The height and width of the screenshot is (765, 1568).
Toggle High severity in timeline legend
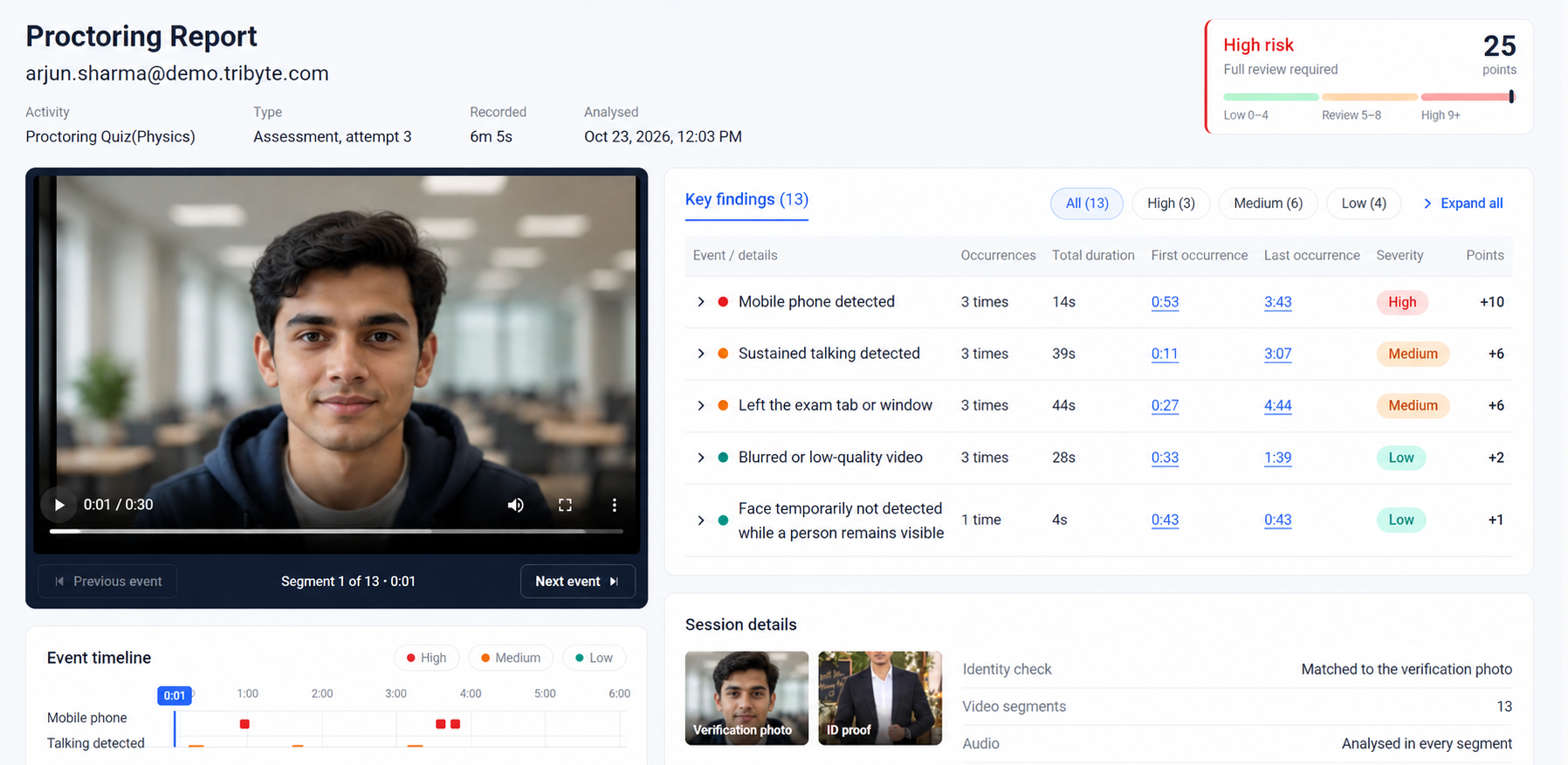[426, 658]
